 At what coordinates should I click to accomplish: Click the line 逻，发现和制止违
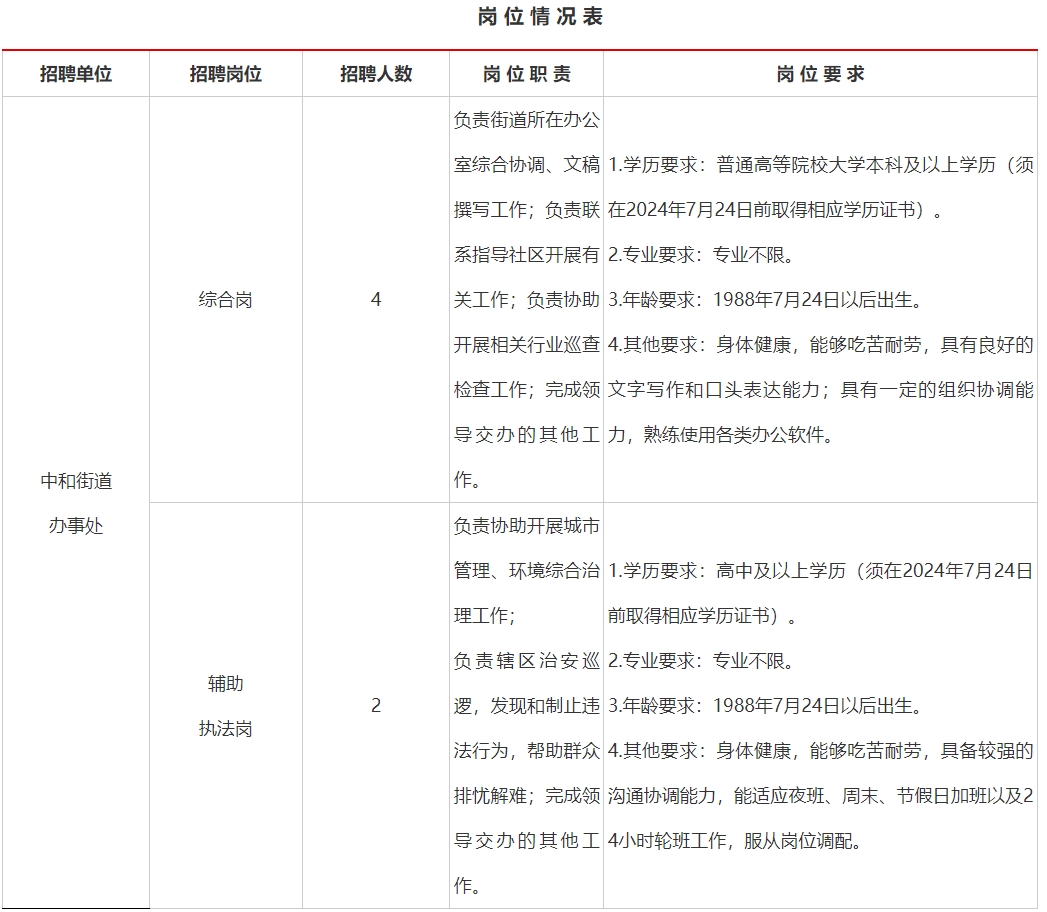pos(527,706)
